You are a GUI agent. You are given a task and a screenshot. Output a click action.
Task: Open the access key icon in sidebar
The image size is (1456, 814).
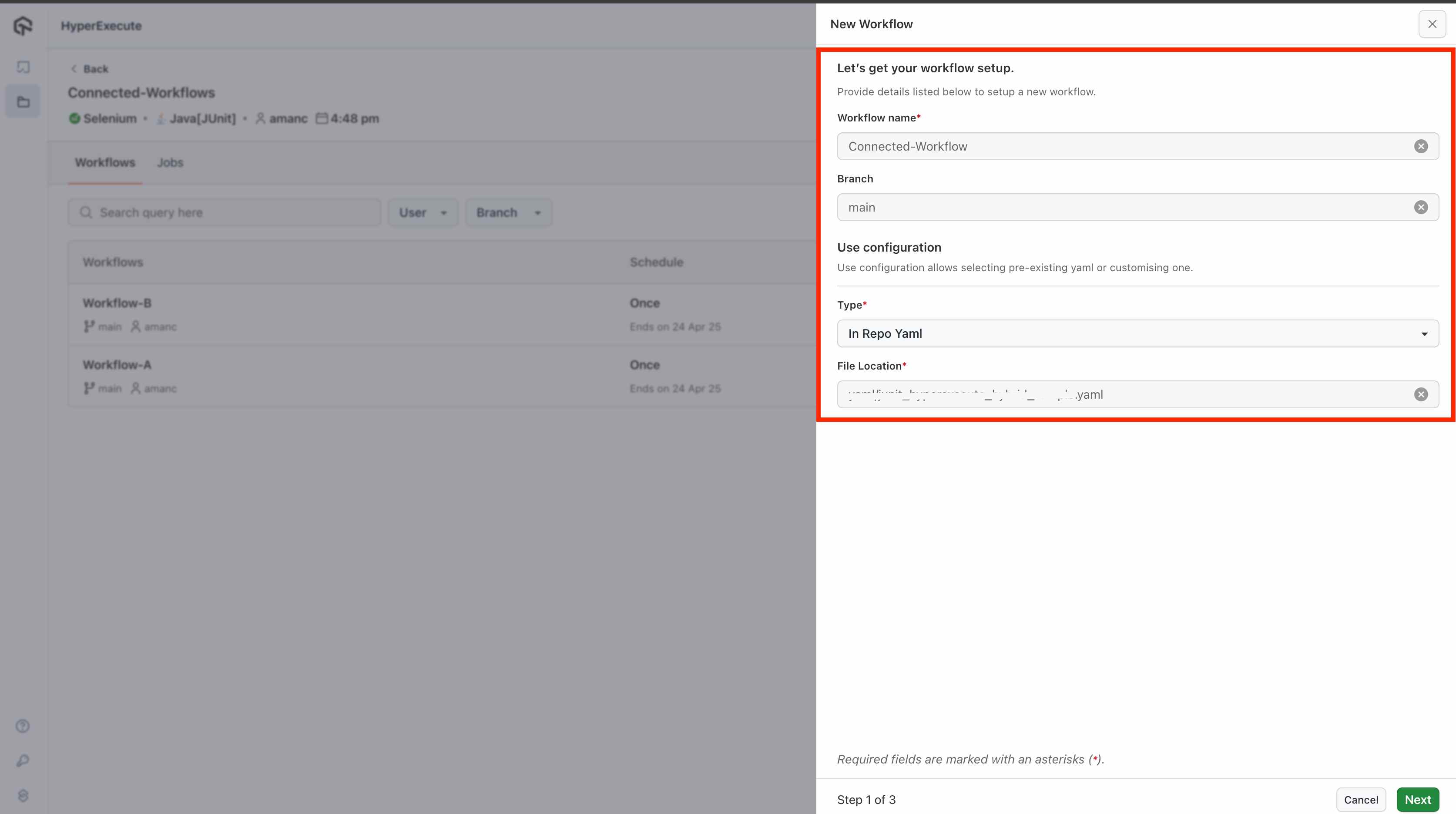[23, 761]
